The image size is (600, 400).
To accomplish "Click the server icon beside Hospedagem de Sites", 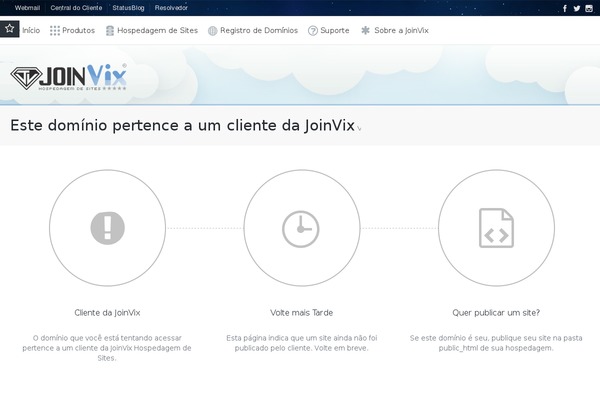I will [110, 31].
